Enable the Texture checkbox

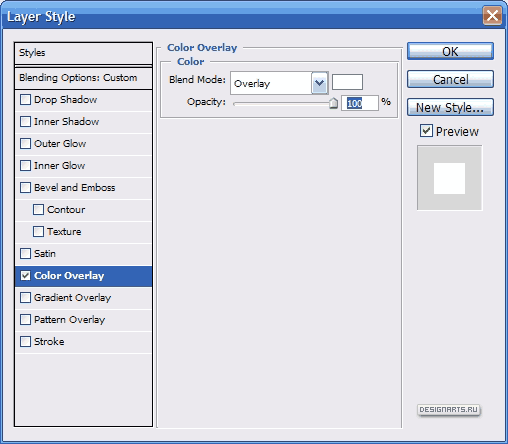click(x=38, y=231)
